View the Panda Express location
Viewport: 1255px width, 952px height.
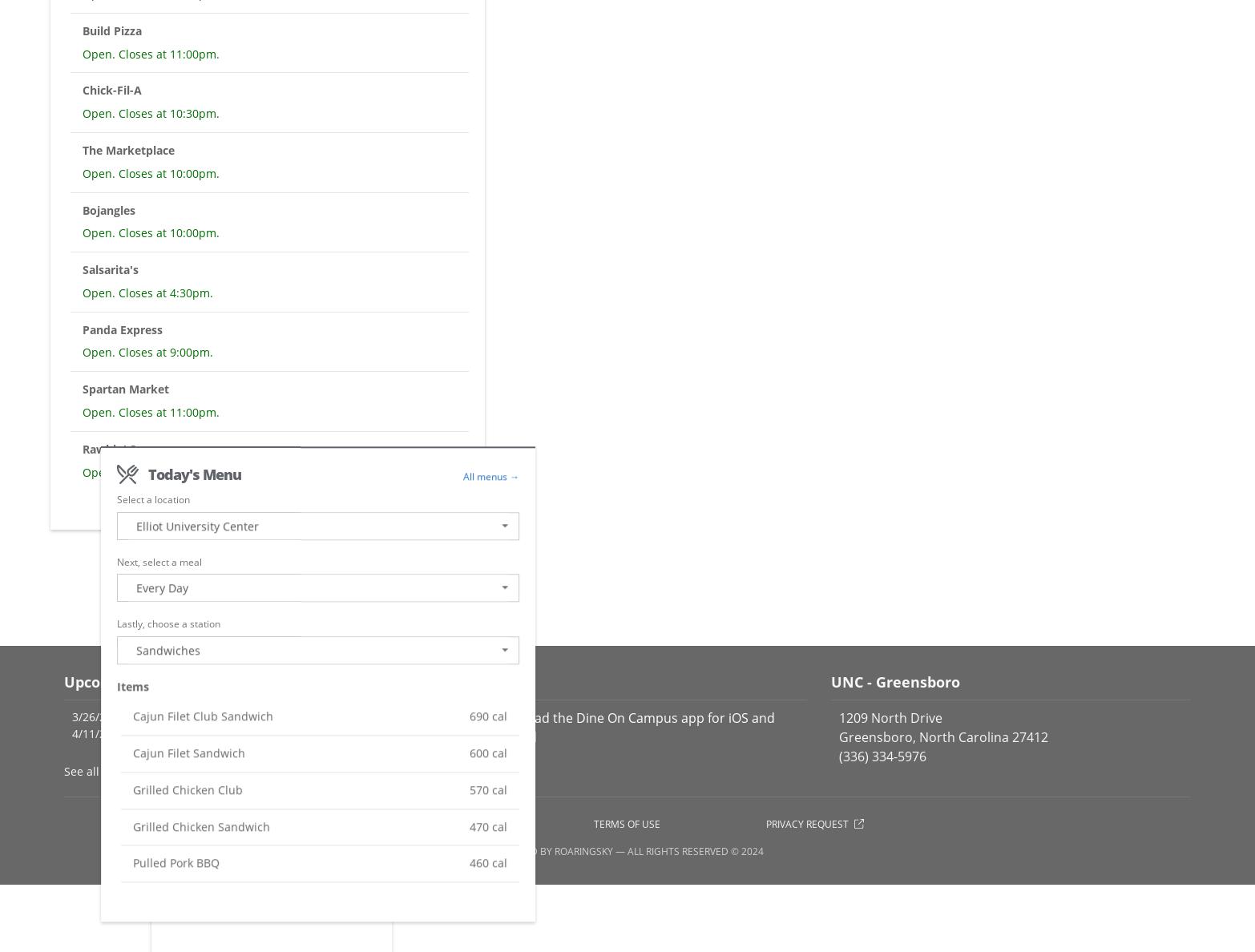click(x=123, y=330)
